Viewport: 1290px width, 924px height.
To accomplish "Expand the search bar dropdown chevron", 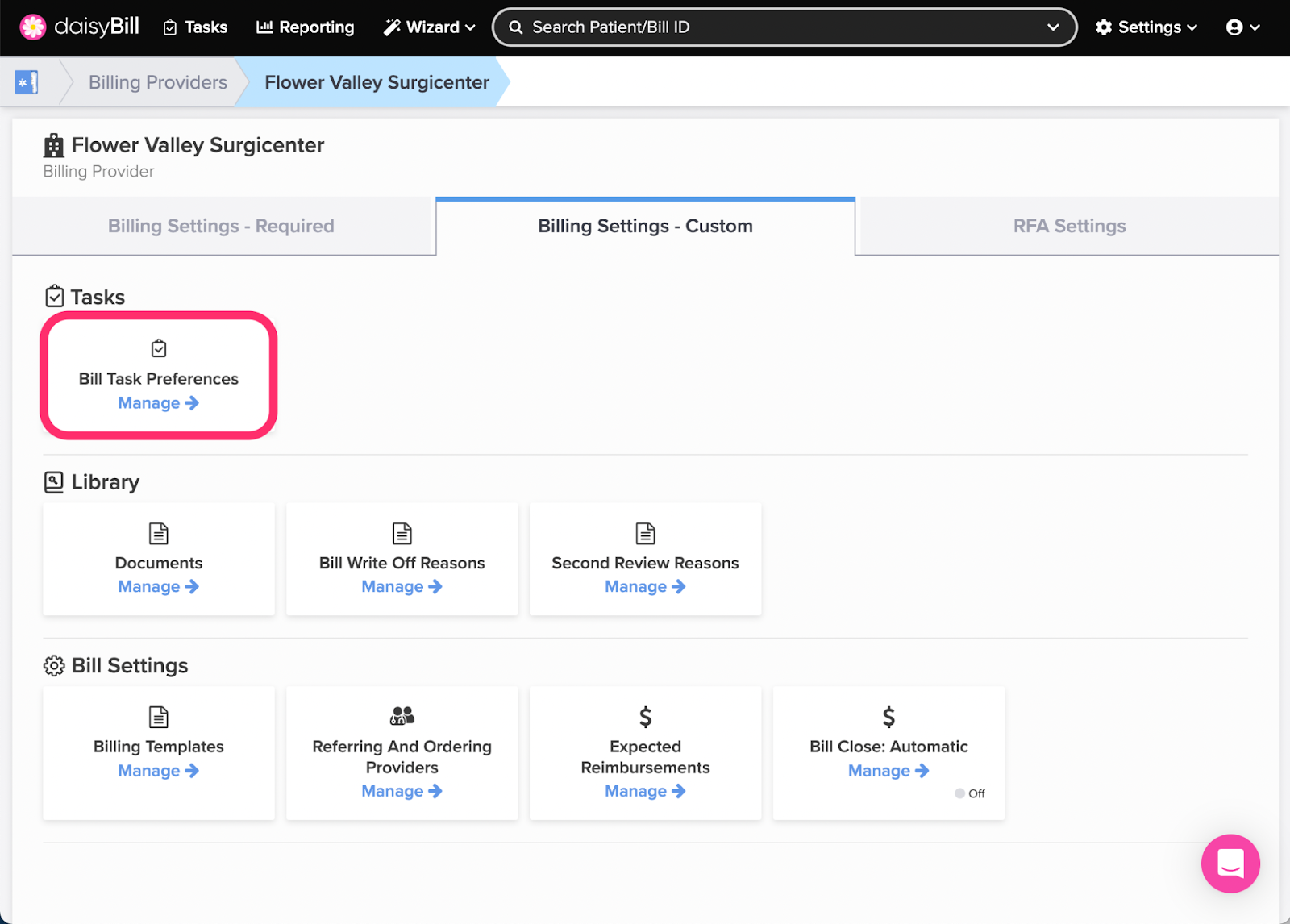I will coord(1053,27).
